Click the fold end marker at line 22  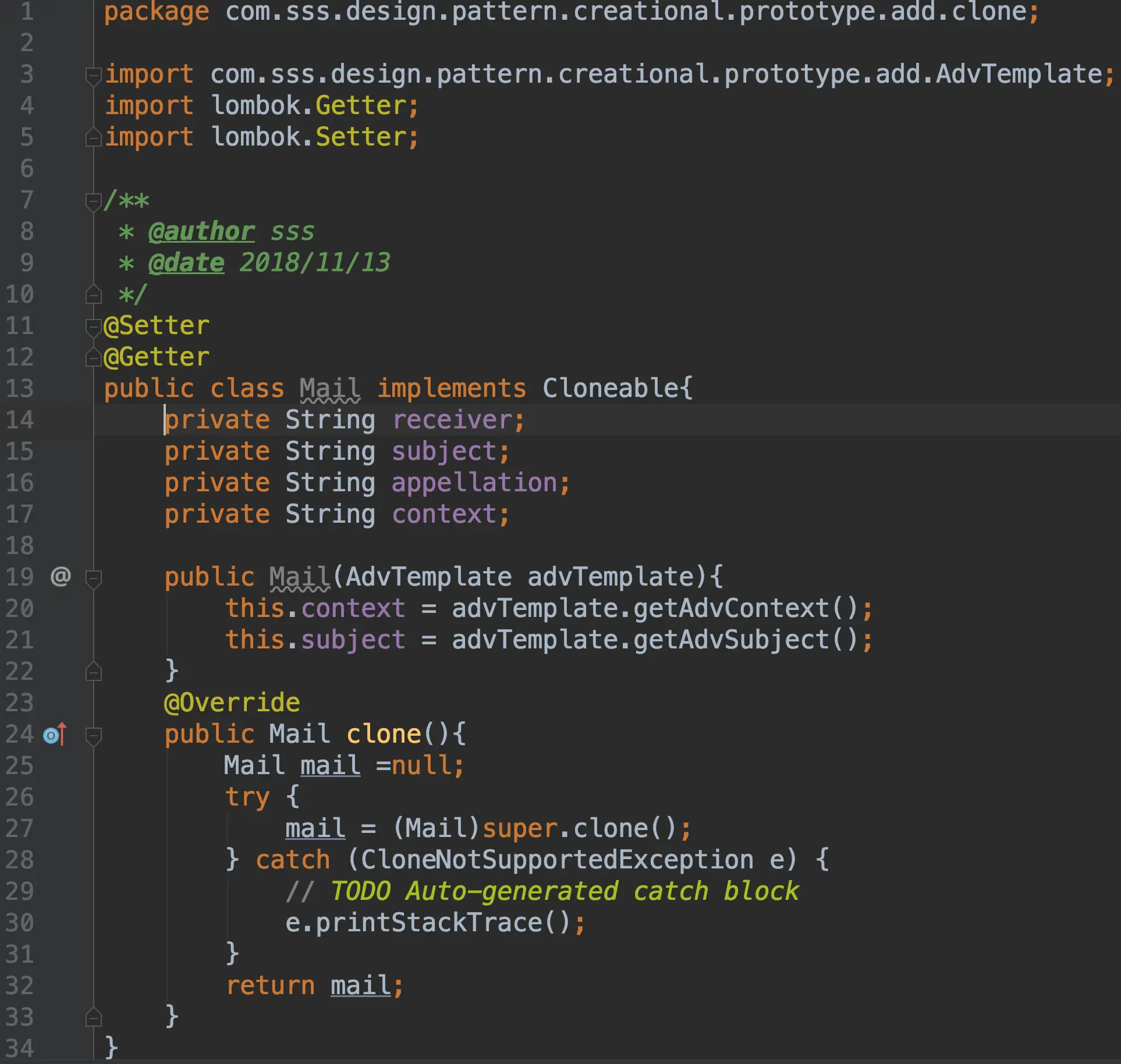pos(93,672)
